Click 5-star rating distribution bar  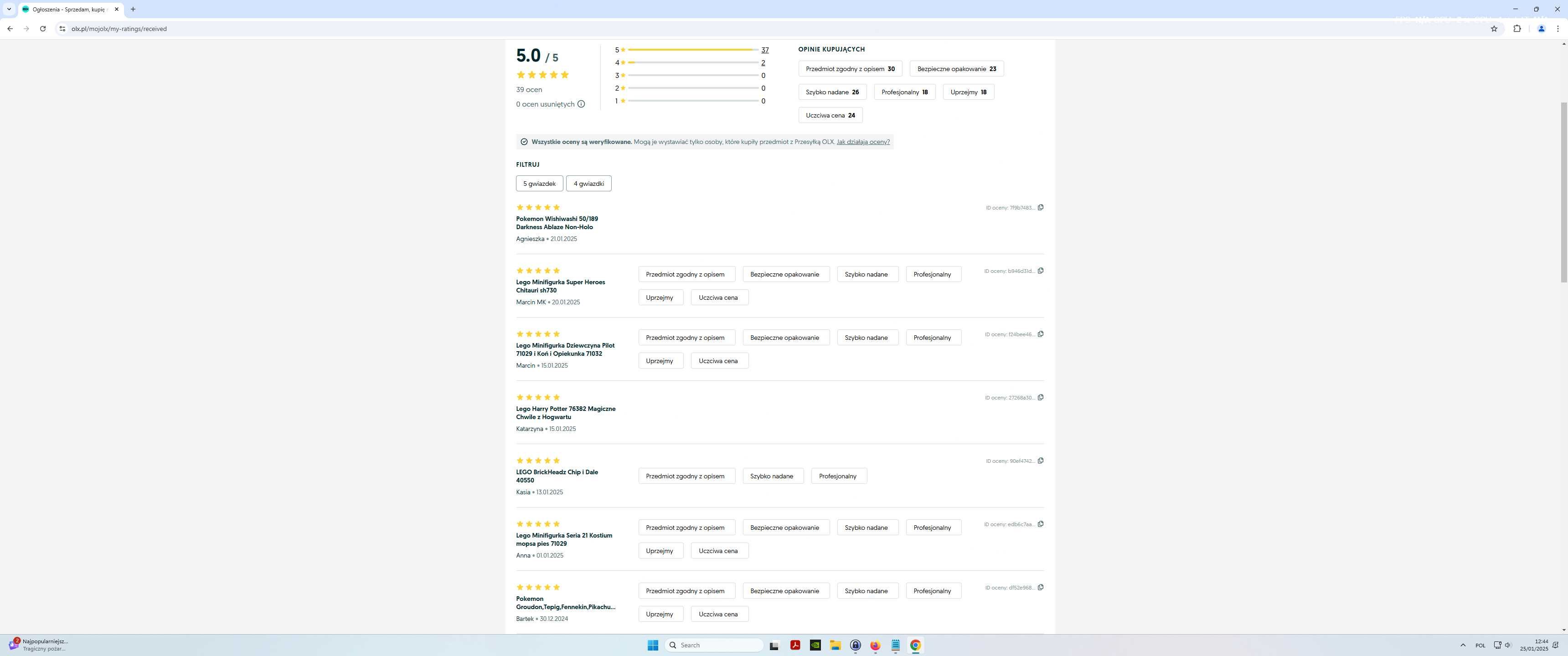(693, 50)
